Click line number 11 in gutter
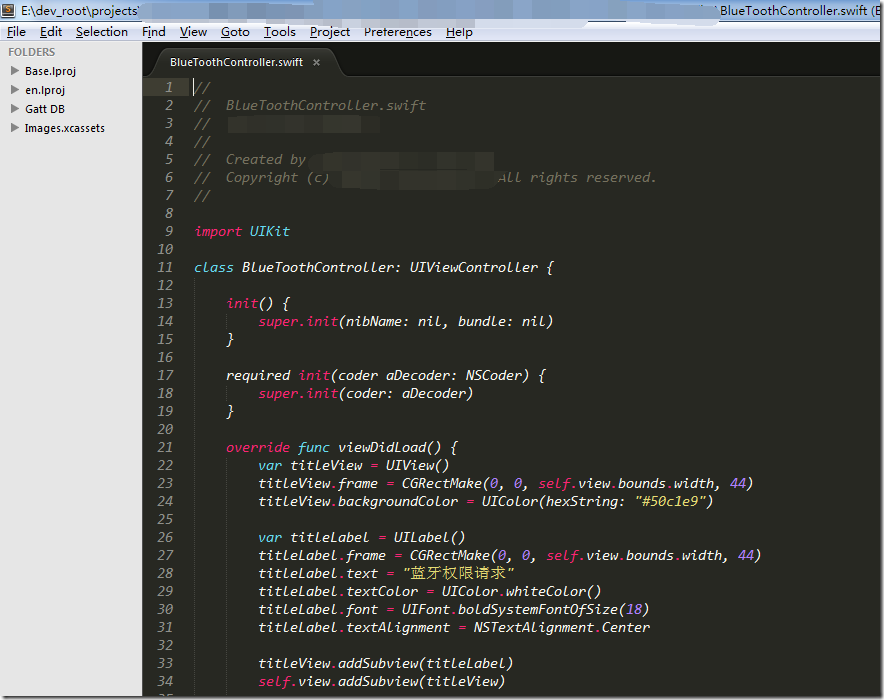 (x=165, y=267)
